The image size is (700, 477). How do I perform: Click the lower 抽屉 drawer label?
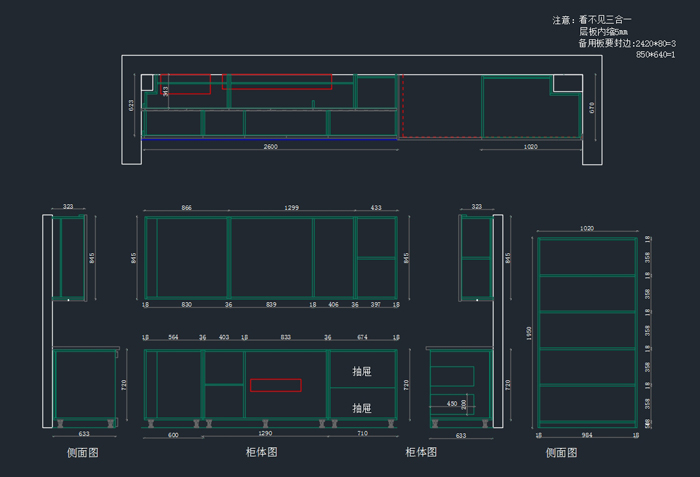tap(362, 408)
